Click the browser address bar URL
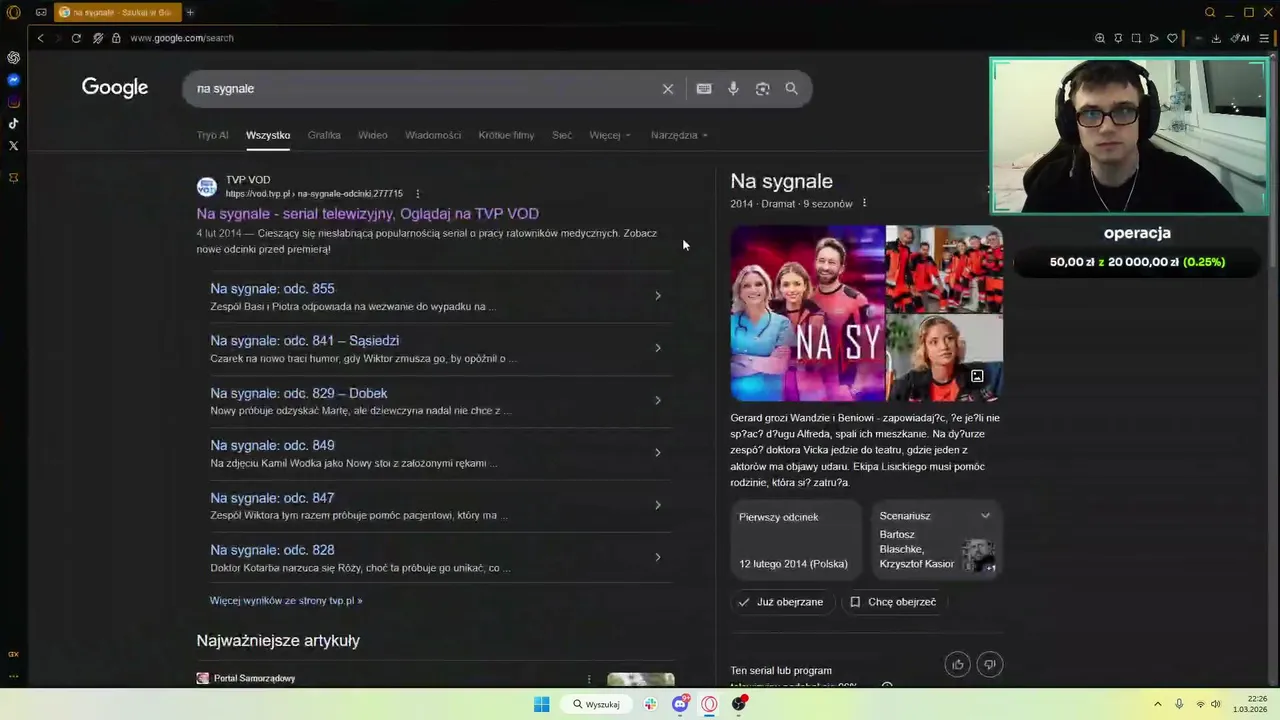The height and width of the screenshot is (720, 1280). [x=182, y=38]
